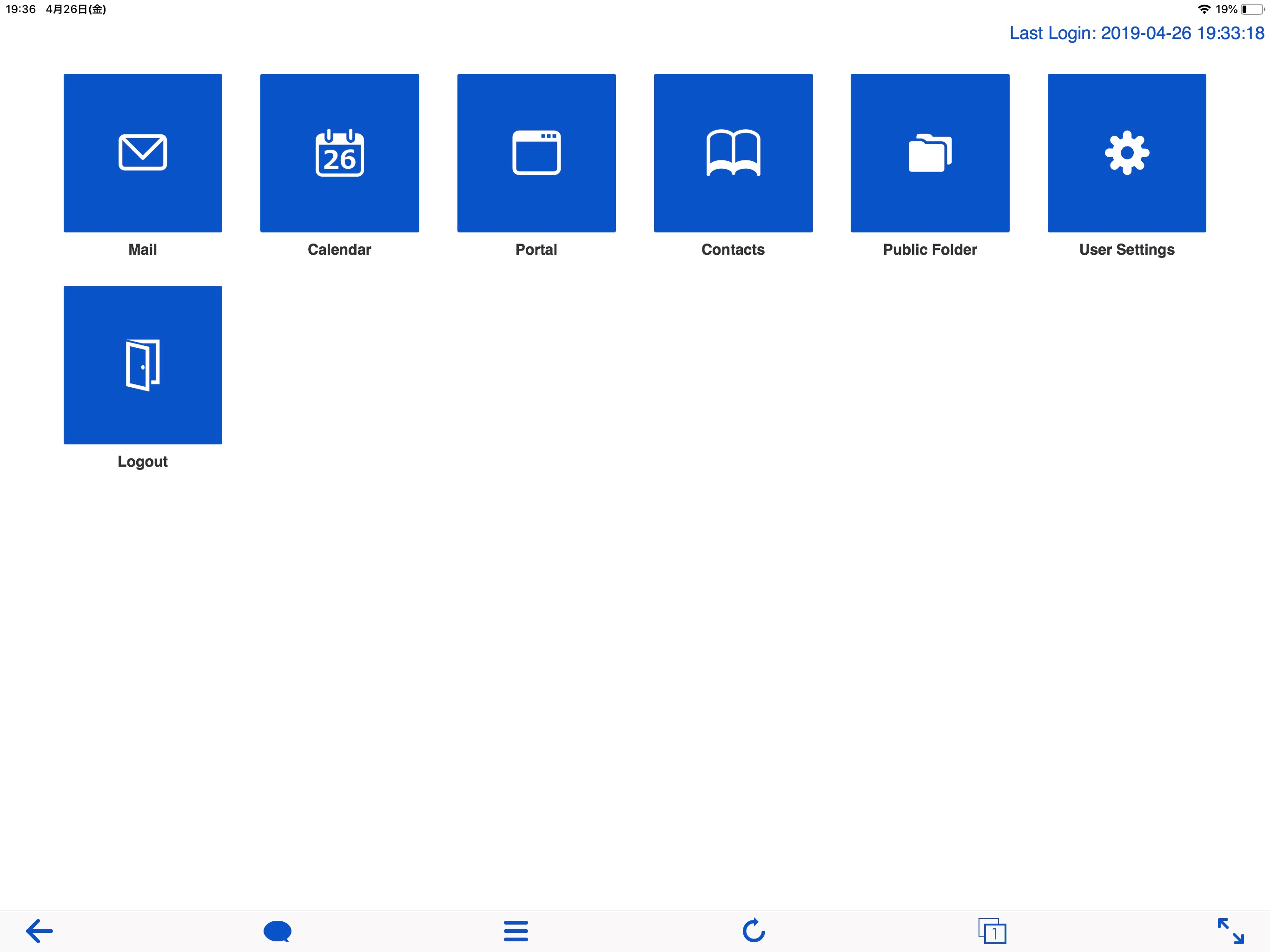The width and height of the screenshot is (1270, 952).
Task: Open the Public Folder tile
Action: [930, 153]
